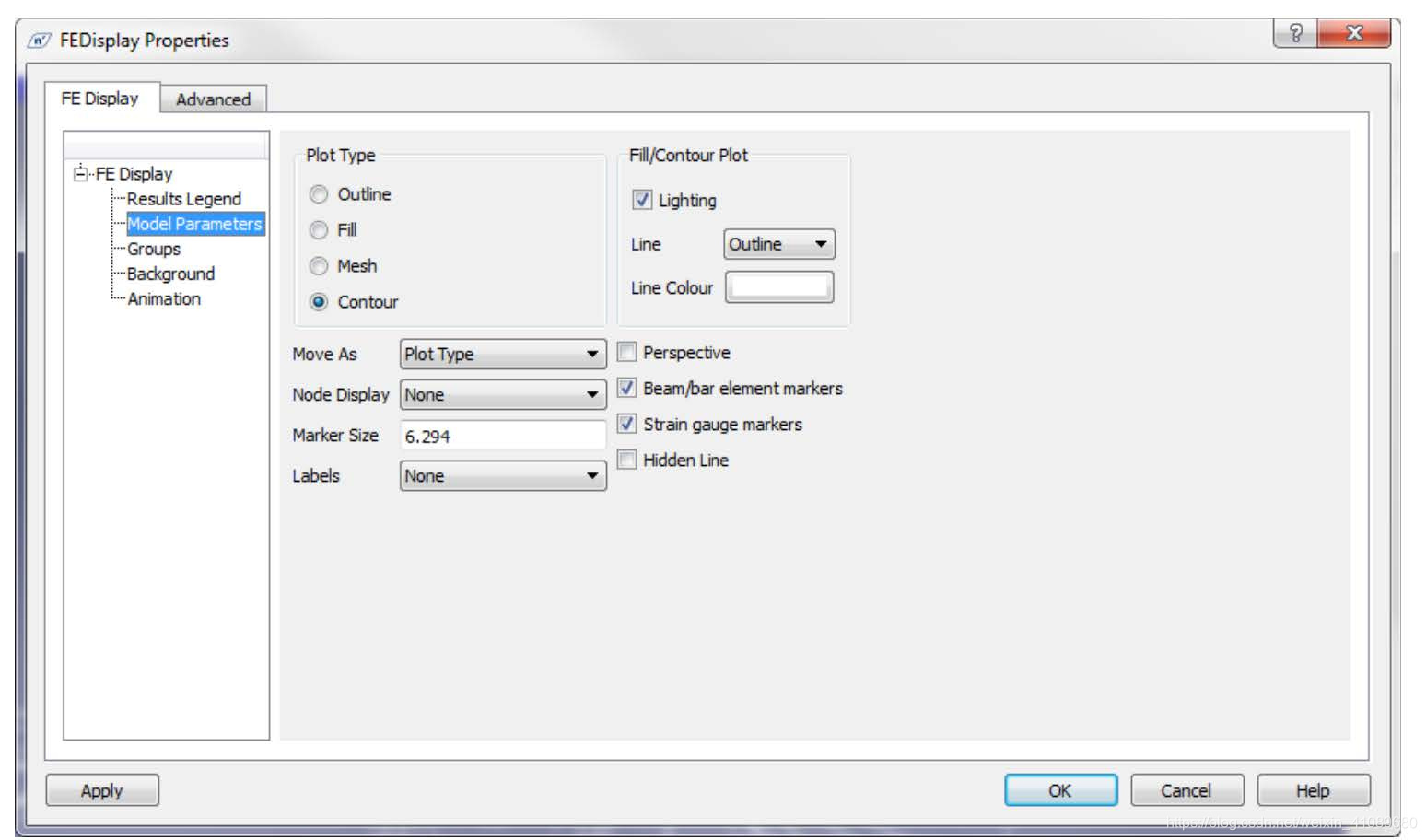Open the Labels dropdown
Screen dimensions: 1426x840
(501, 475)
